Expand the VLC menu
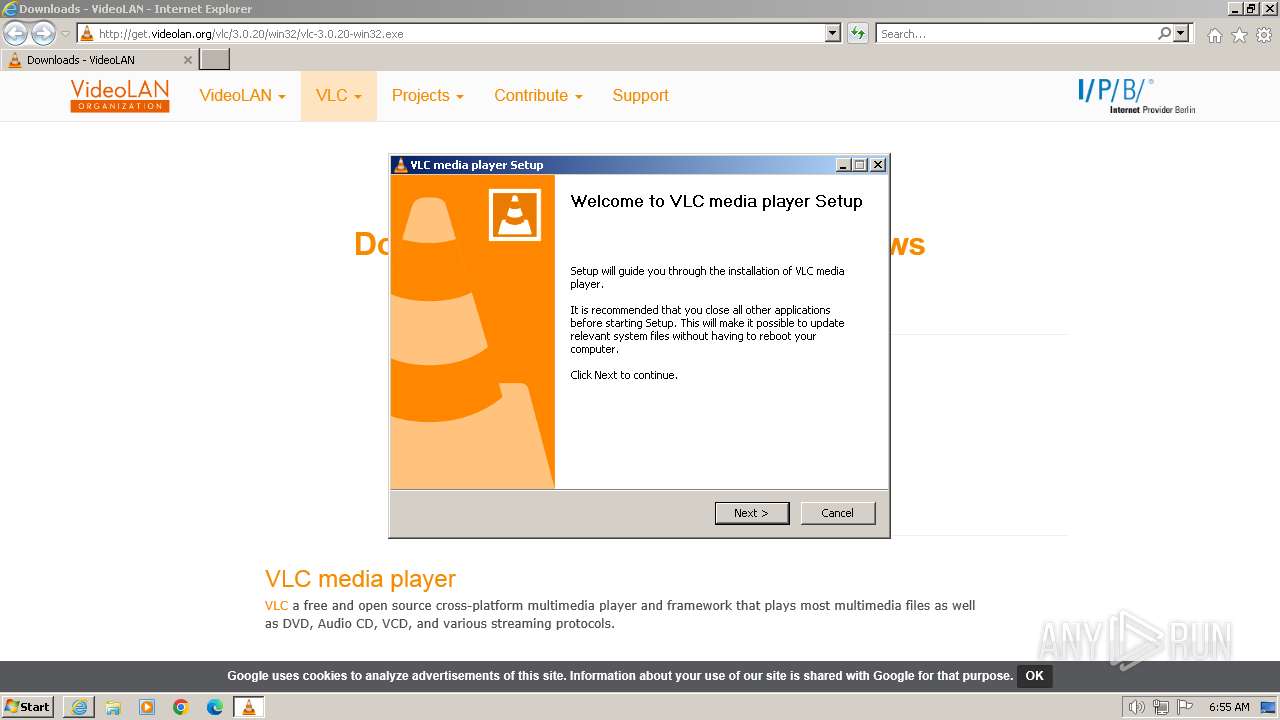The image size is (1280, 720). click(x=339, y=96)
